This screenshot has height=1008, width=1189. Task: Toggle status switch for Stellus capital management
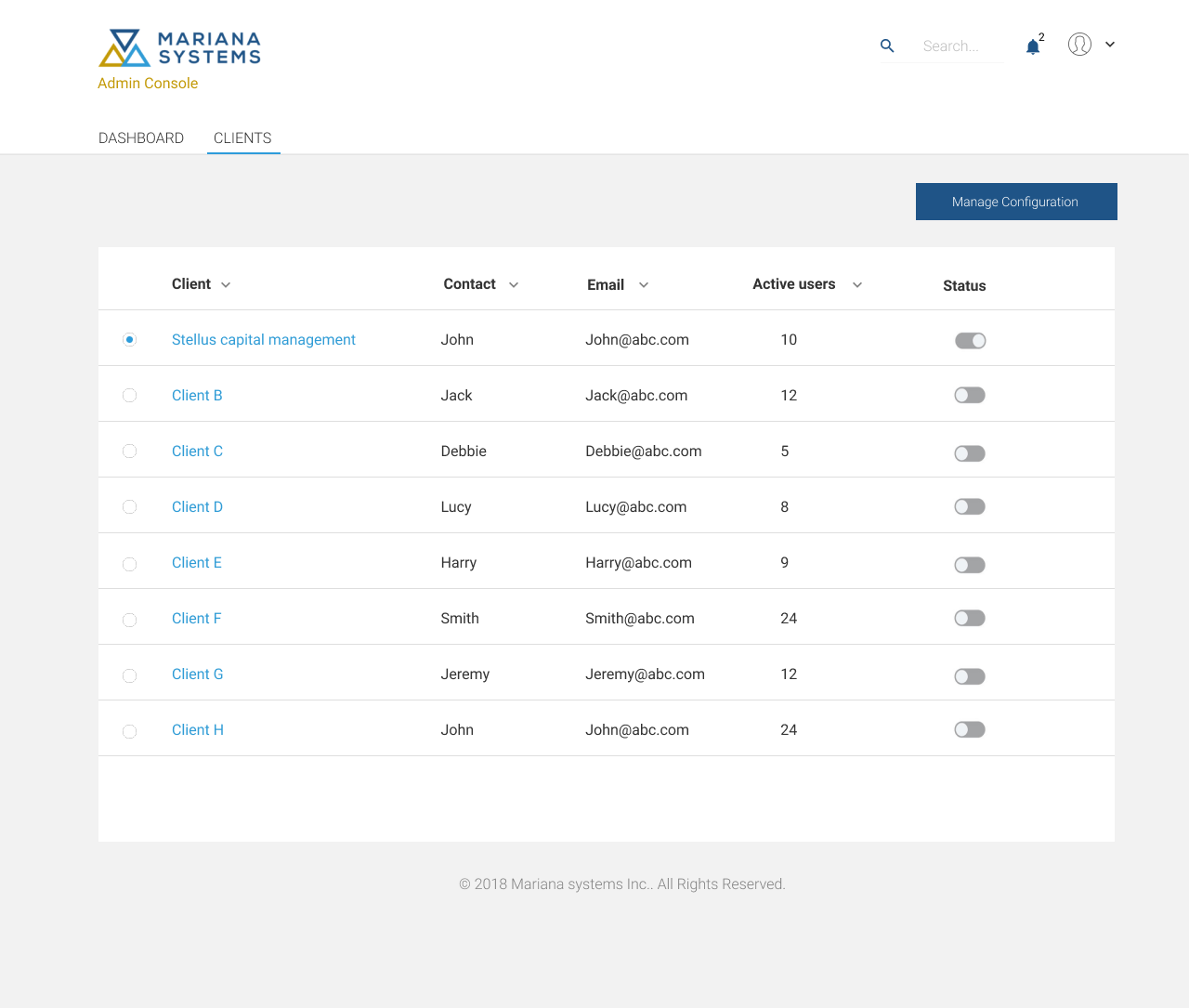970,341
